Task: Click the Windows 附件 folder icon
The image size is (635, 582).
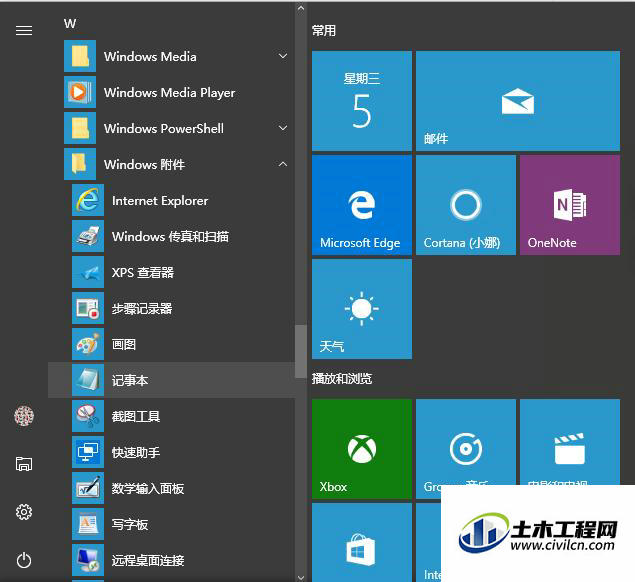Action: pos(80,164)
